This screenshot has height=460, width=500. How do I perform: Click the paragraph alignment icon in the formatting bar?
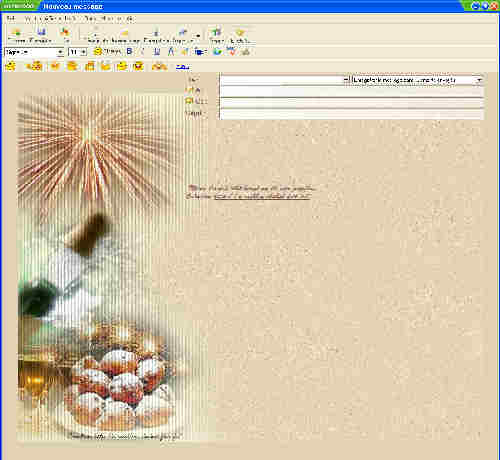coord(200,52)
